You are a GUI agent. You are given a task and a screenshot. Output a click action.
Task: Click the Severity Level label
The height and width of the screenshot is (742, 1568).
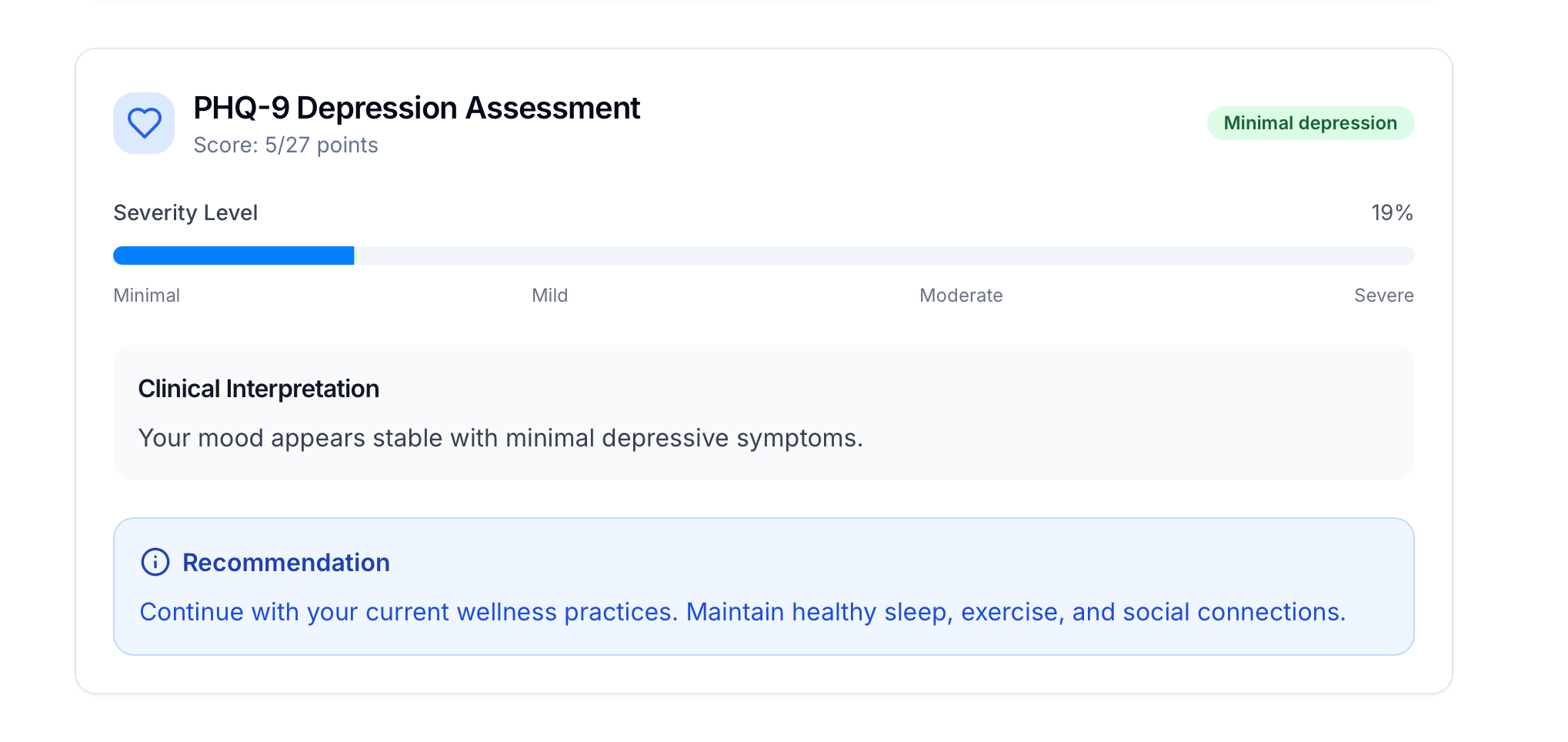pos(185,213)
